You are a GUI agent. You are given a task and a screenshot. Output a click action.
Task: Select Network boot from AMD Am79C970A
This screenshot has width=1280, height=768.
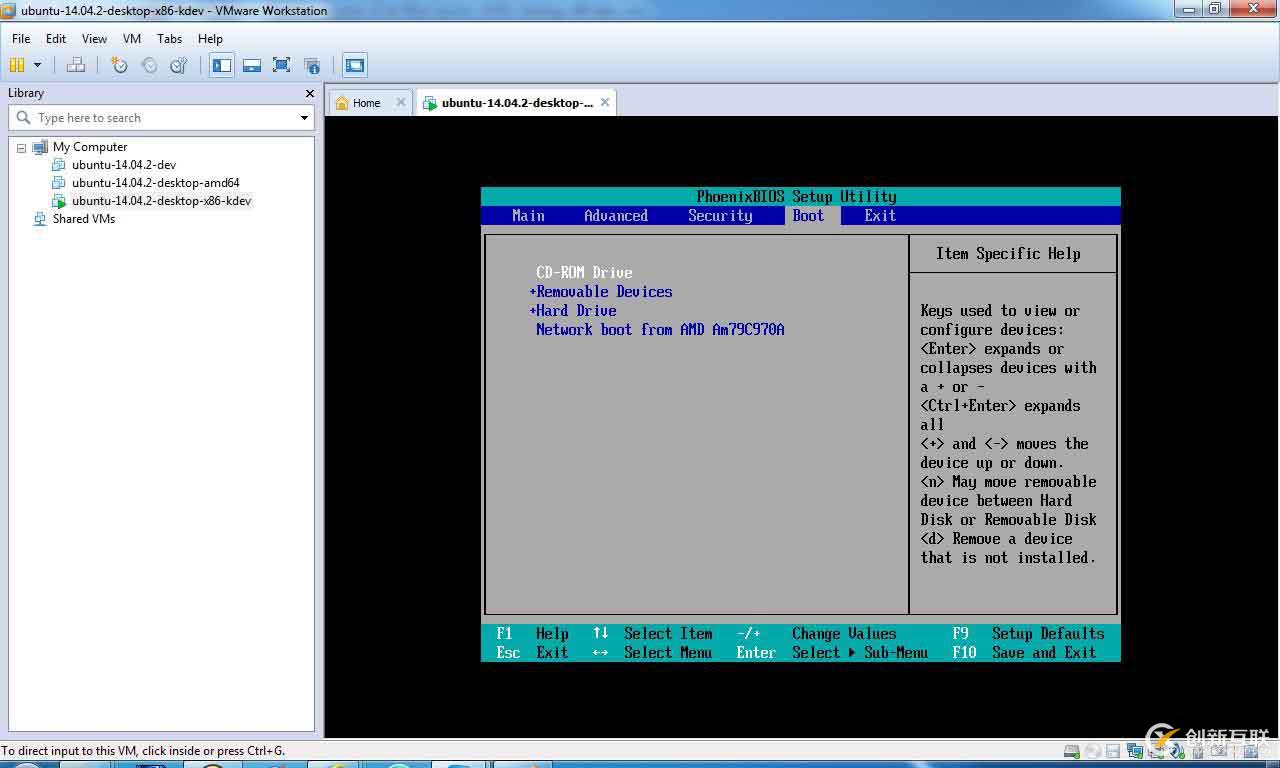tap(660, 330)
